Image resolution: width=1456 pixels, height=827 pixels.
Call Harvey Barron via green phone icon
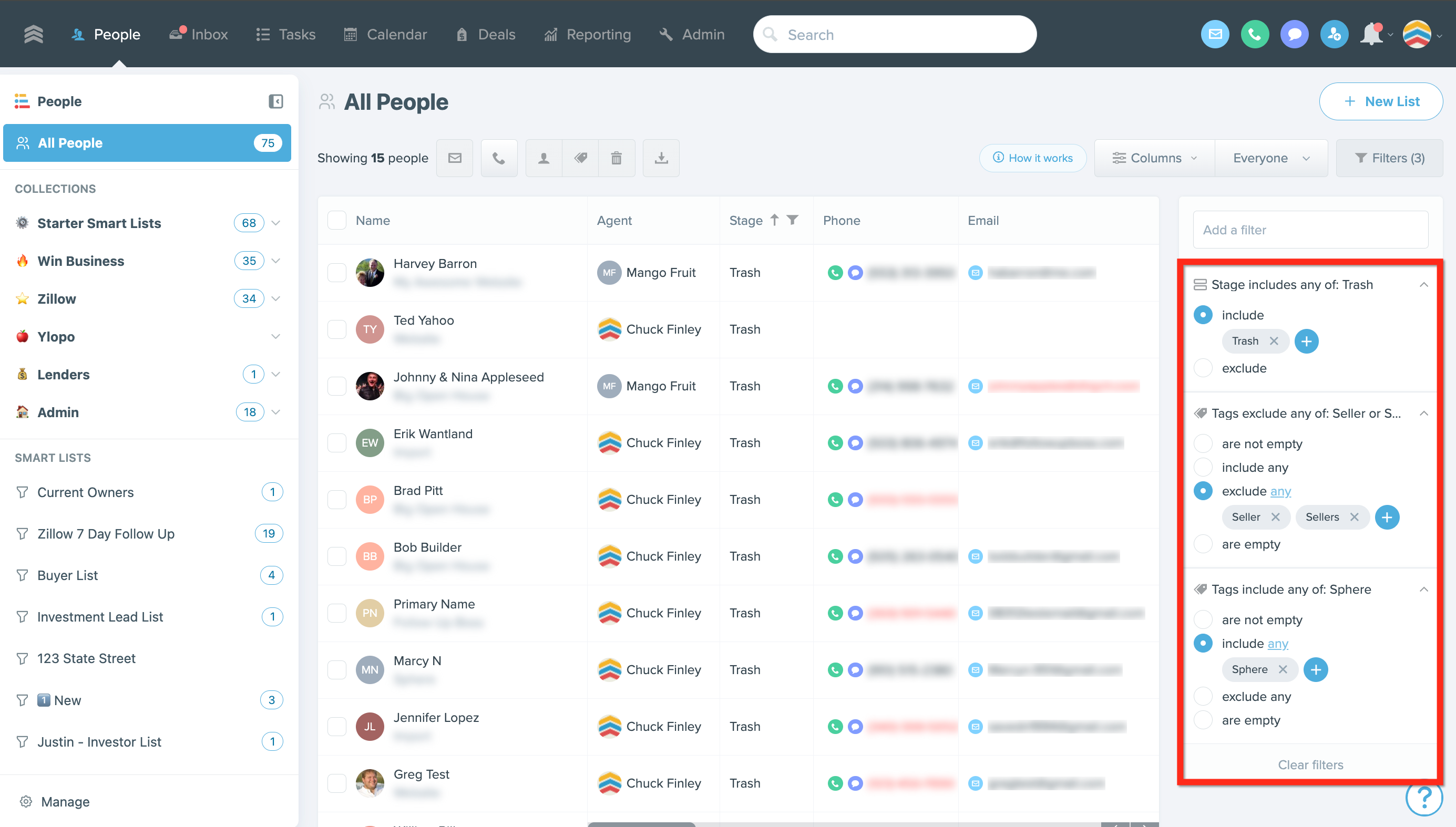(835, 273)
